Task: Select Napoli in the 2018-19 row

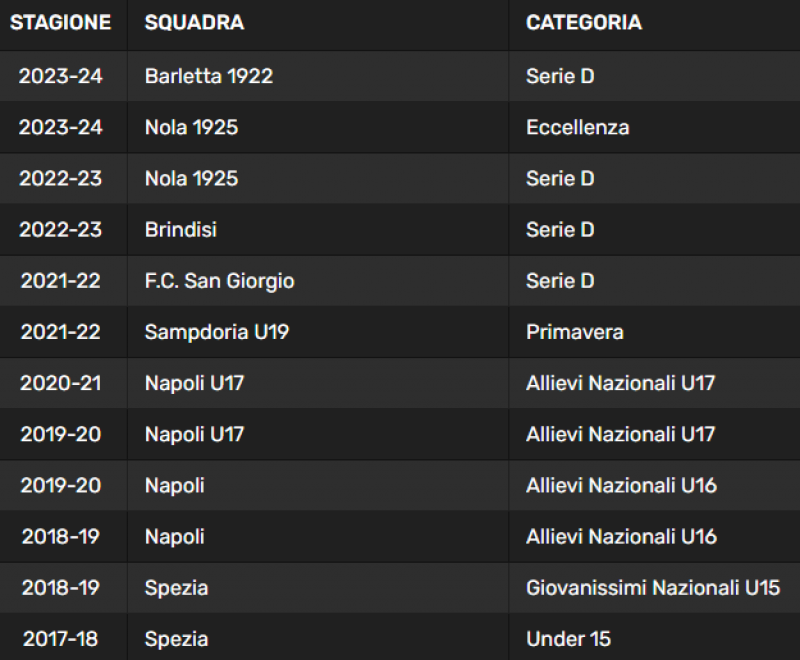Action: pyautogui.click(x=174, y=537)
